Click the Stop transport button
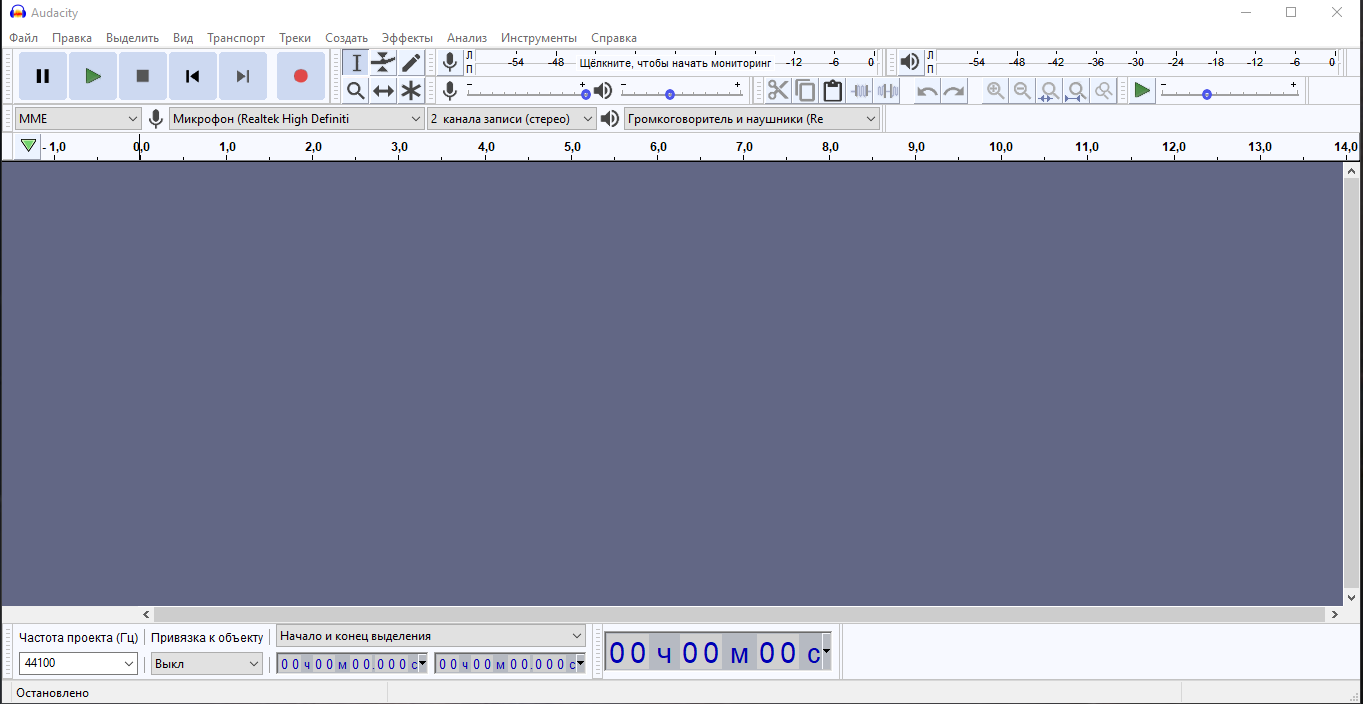Screen dimensions: 1363x704 143,76
